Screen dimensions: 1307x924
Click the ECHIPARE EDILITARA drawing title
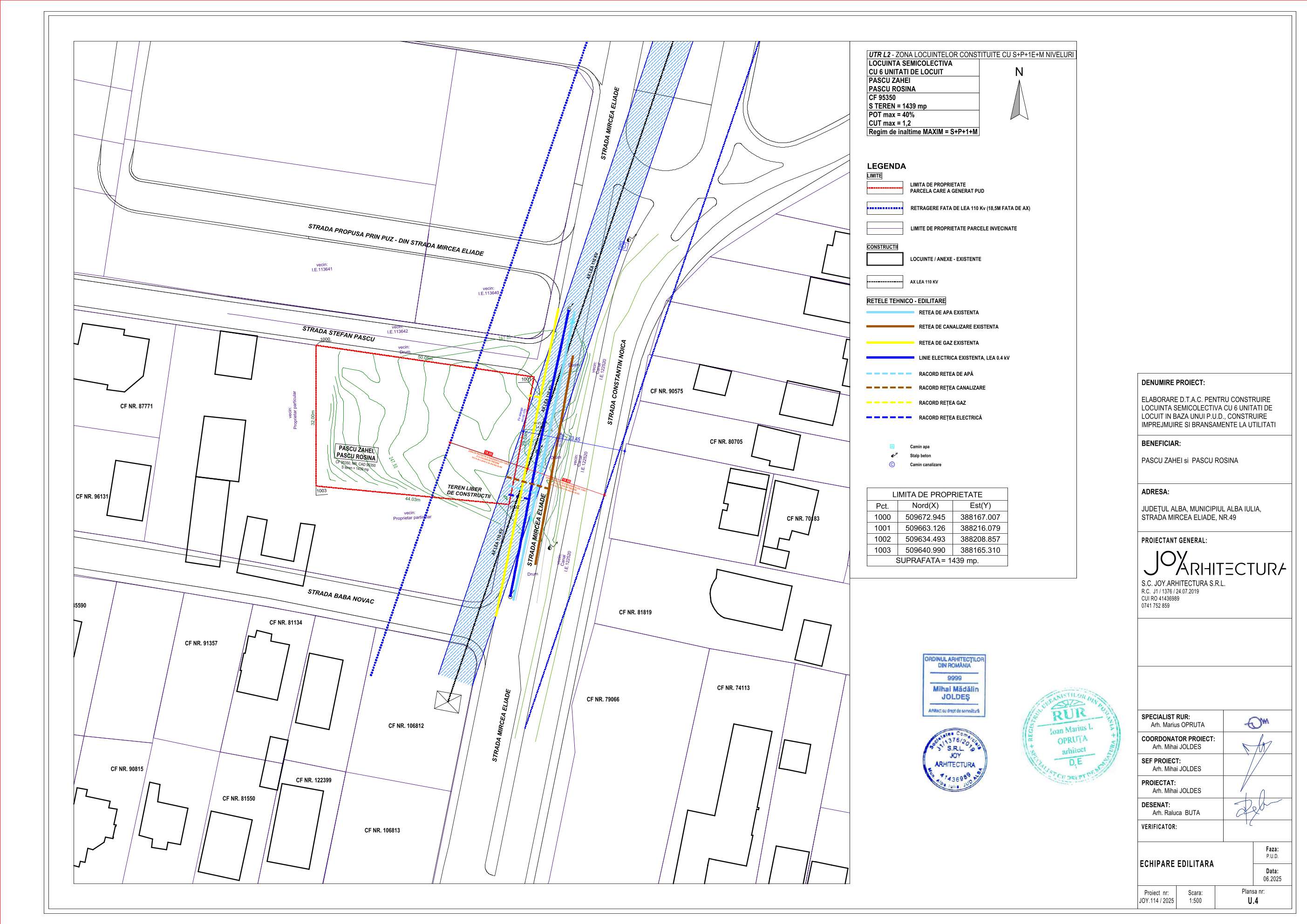pos(1177,863)
